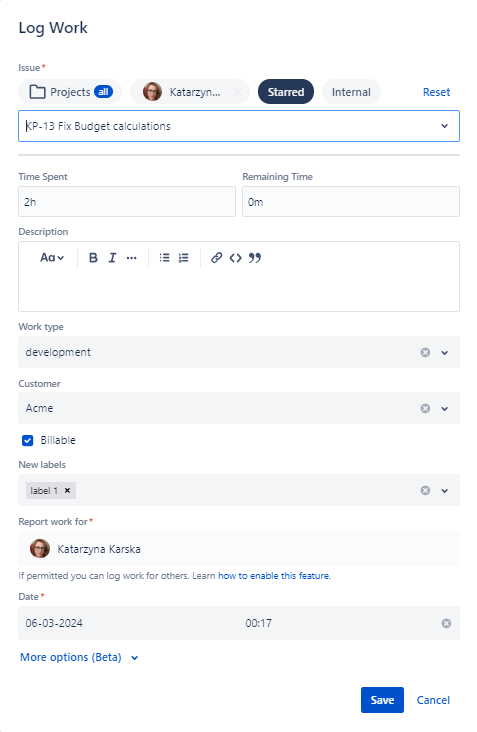Apply italic formatting in description editor
Image resolution: width=477 pixels, height=732 pixels.
[112, 258]
